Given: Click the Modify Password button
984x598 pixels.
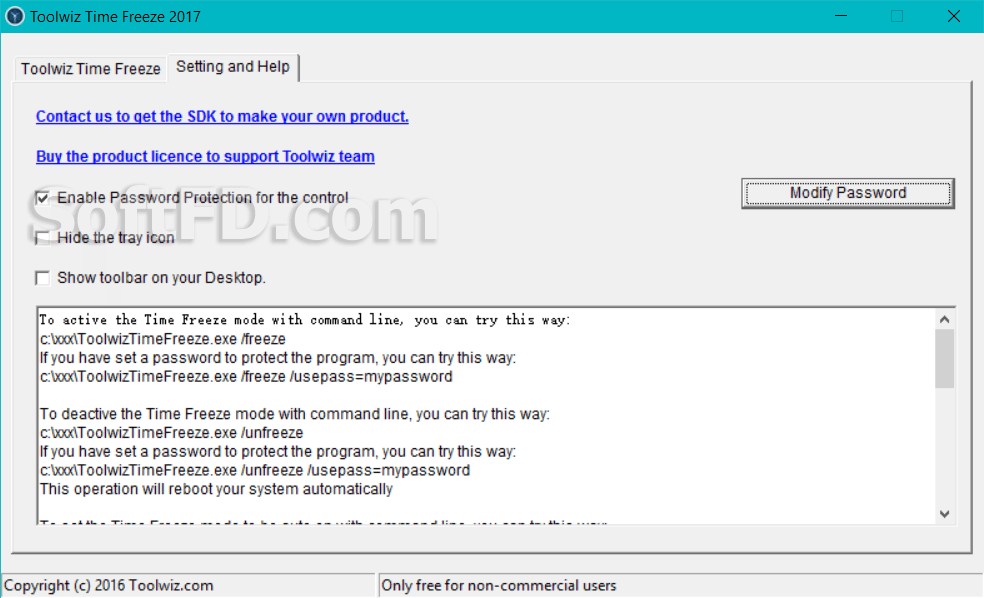Looking at the screenshot, I should [848, 193].
